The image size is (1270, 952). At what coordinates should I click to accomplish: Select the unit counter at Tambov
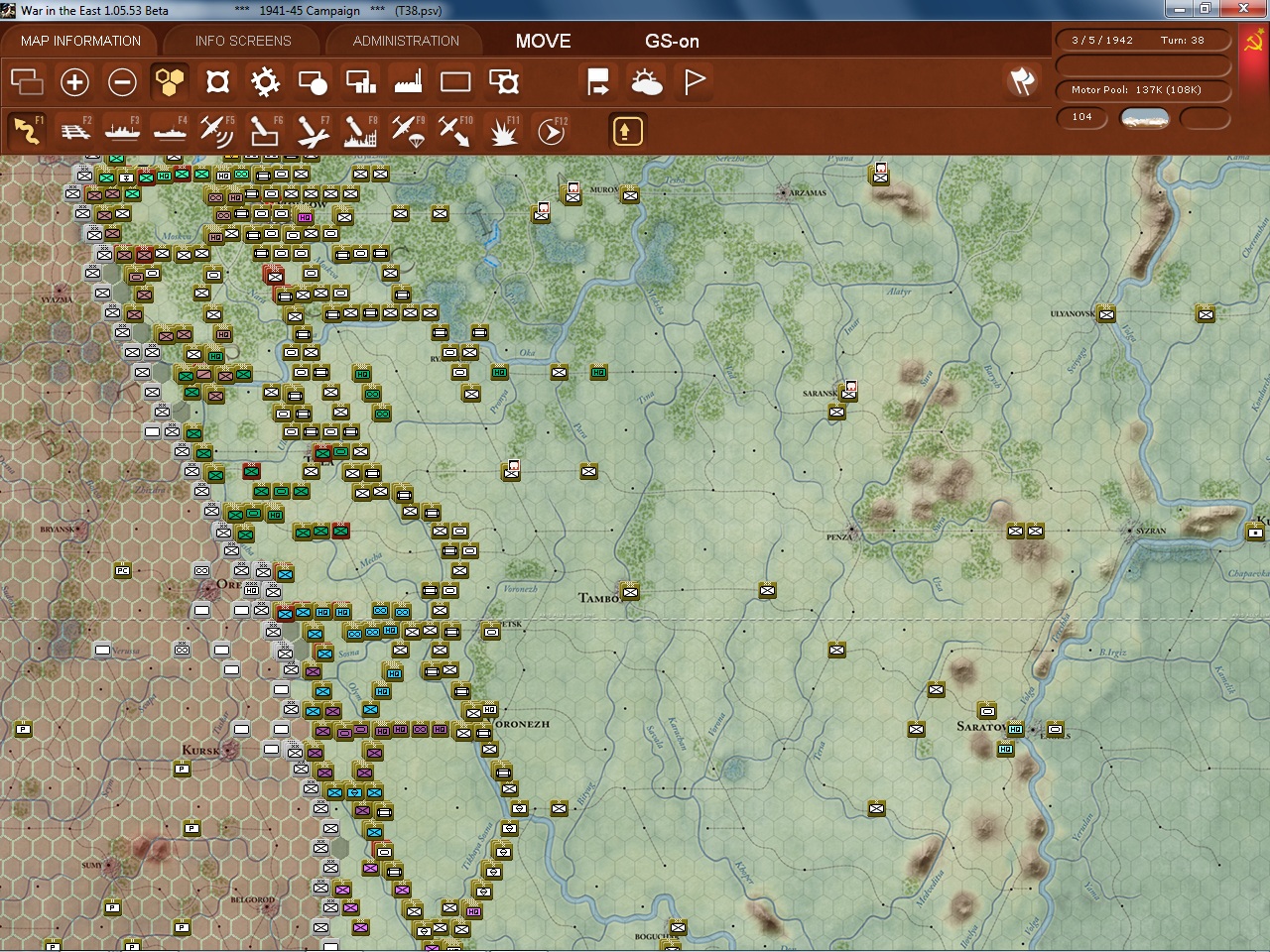pos(629,592)
